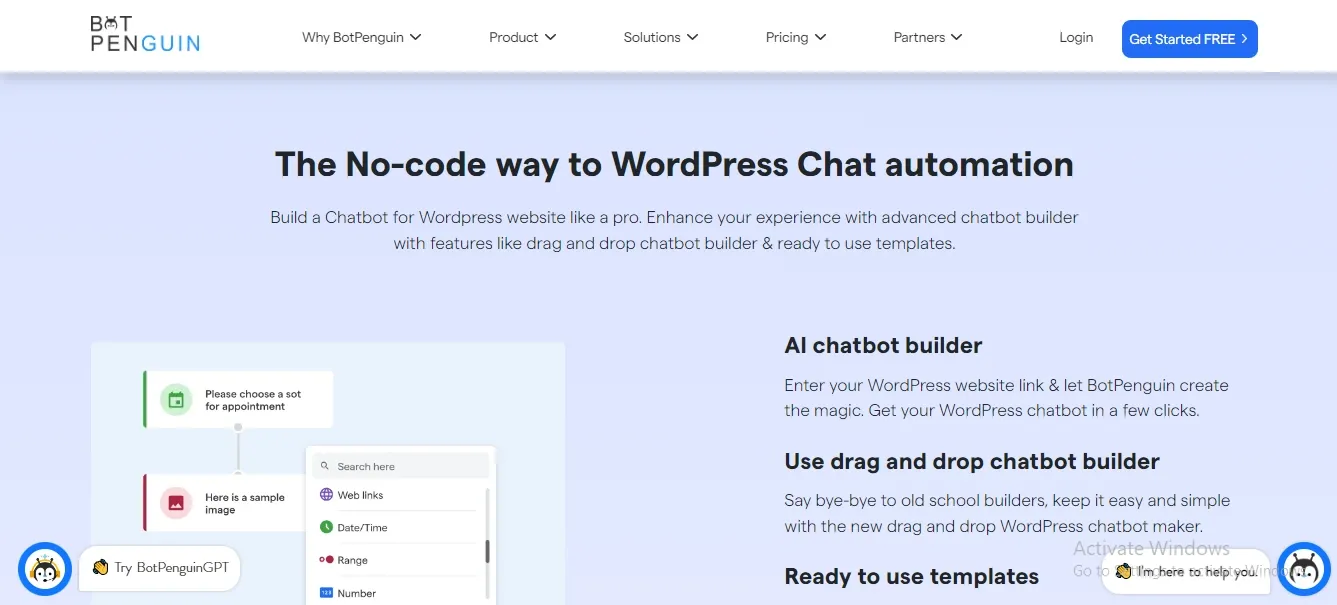Open the Product dropdown menu
The width and height of the screenshot is (1337, 605).
(523, 37)
